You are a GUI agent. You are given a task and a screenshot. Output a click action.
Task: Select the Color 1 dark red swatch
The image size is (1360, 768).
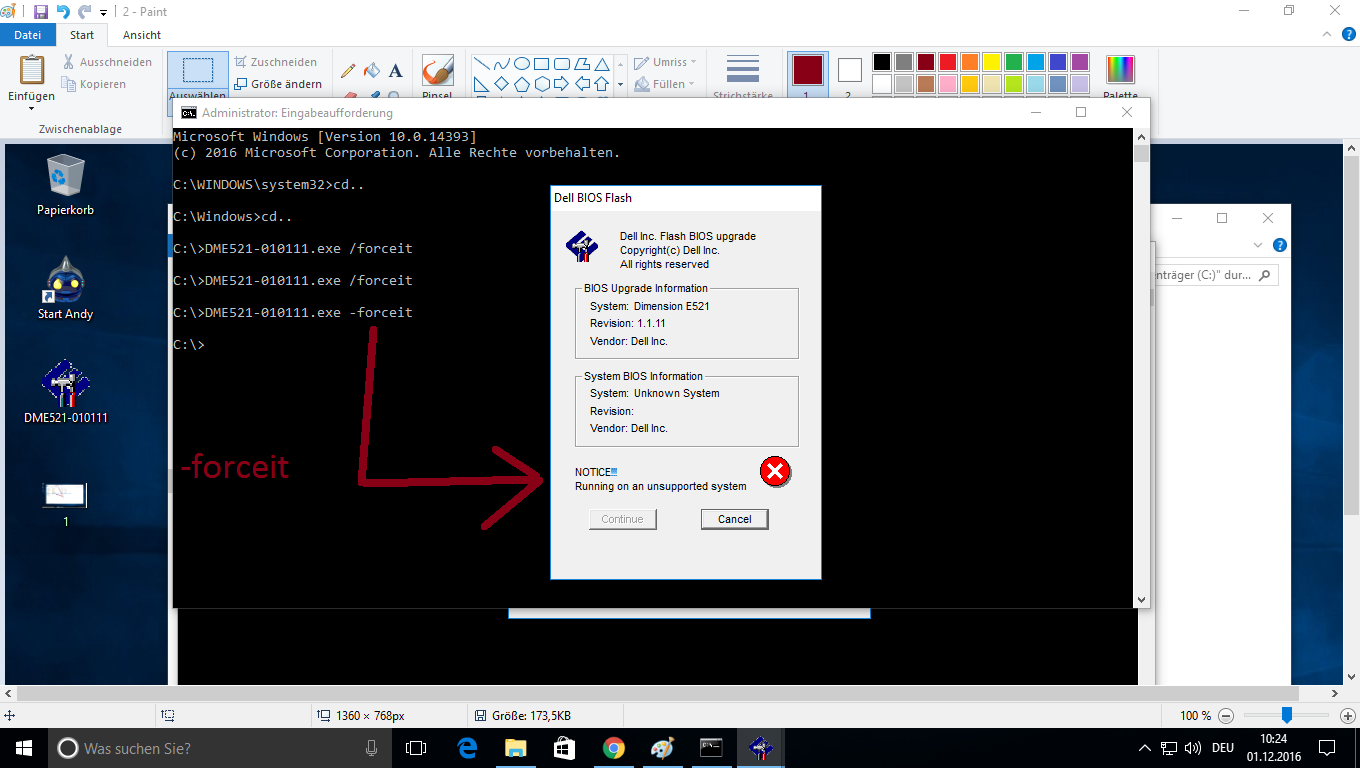click(x=807, y=70)
